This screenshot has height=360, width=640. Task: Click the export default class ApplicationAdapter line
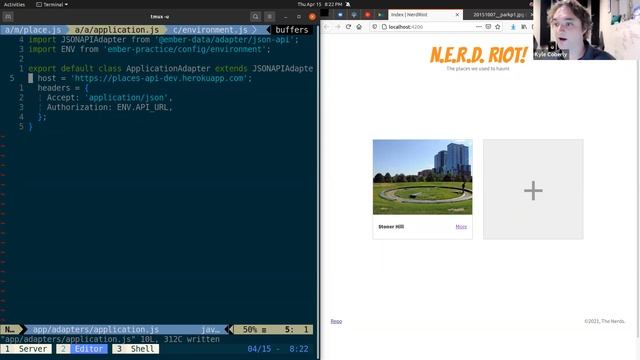pos(171,69)
